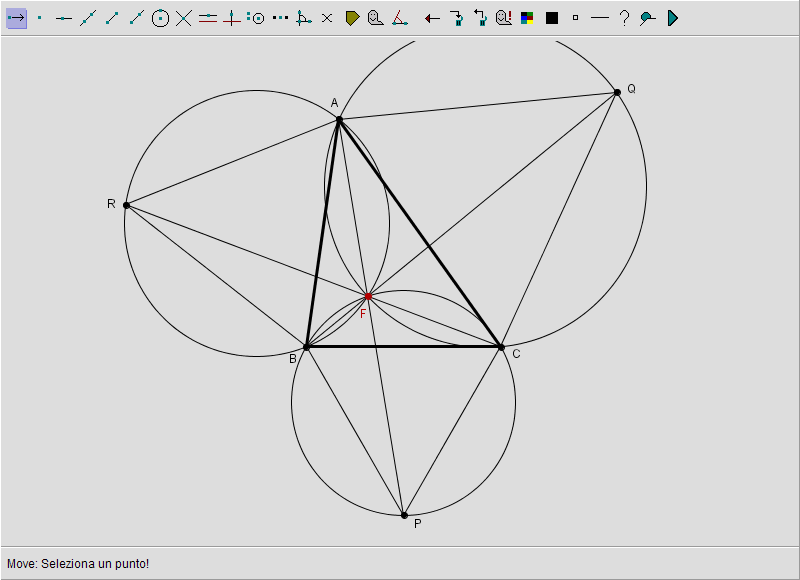
Task: Click the red label letter F
Action: (363, 314)
